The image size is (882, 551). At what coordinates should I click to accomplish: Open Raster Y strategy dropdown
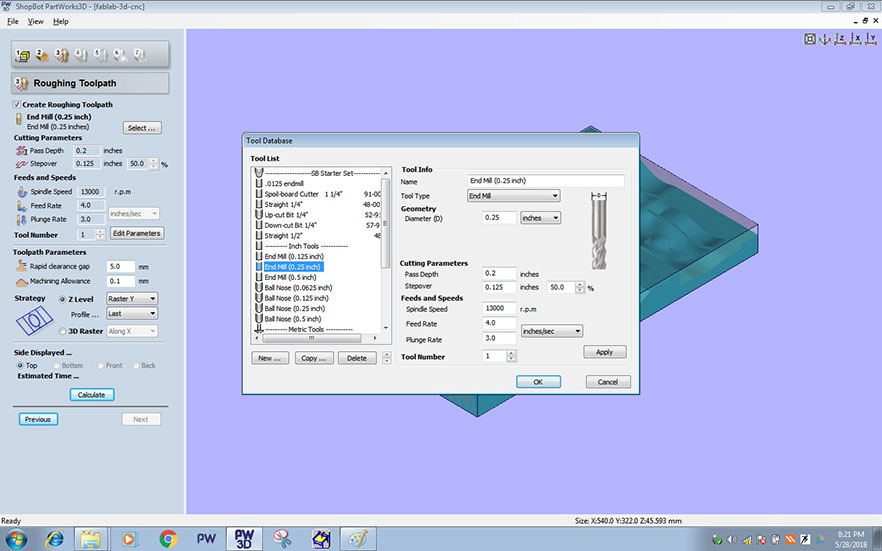click(132, 299)
